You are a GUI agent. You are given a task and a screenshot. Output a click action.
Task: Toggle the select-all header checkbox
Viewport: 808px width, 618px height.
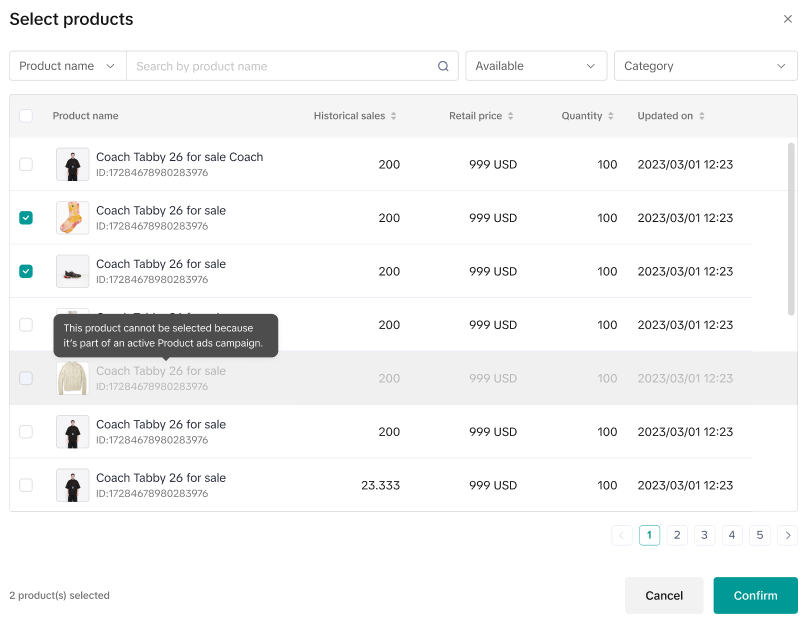pos(26,116)
